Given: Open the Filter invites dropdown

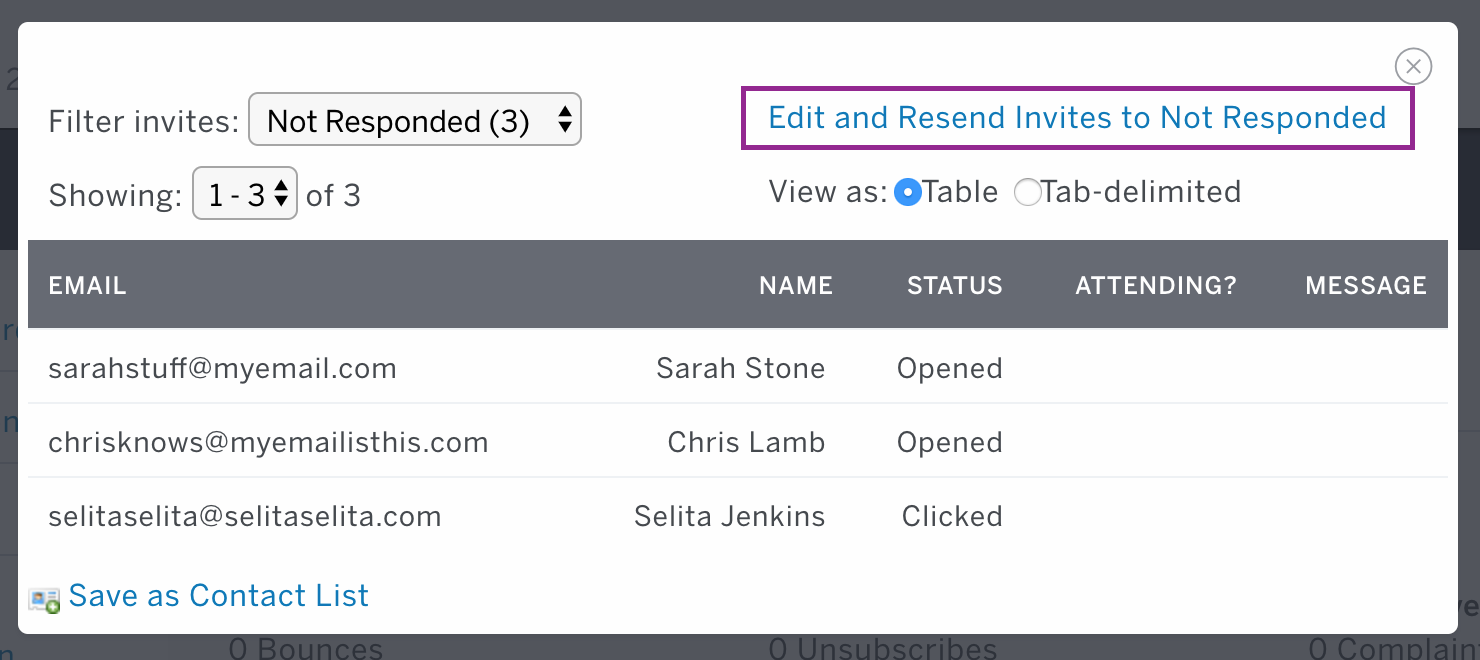Looking at the screenshot, I should [x=415, y=120].
